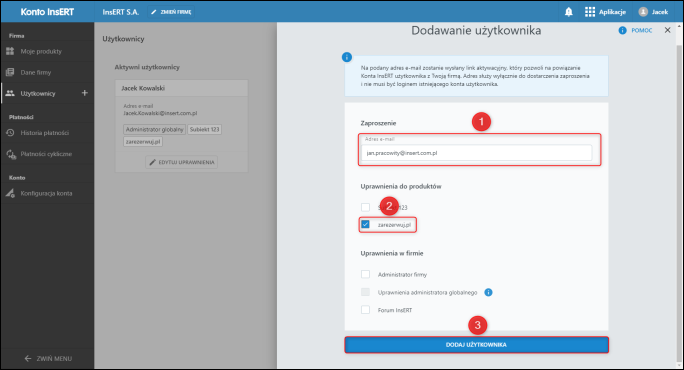The width and height of the screenshot is (684, 370).
Task: Collapse the sidebar with ZWIŃ MENU
Action: pos(47,358)
